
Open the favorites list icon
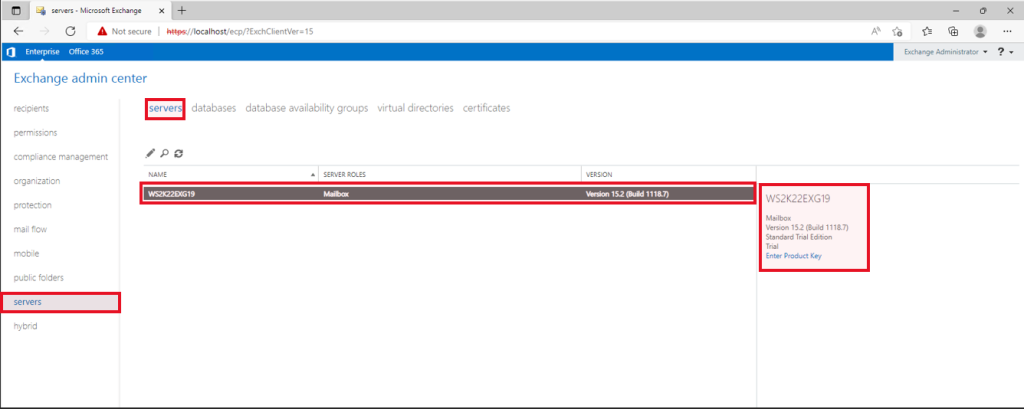pos(927,31)
